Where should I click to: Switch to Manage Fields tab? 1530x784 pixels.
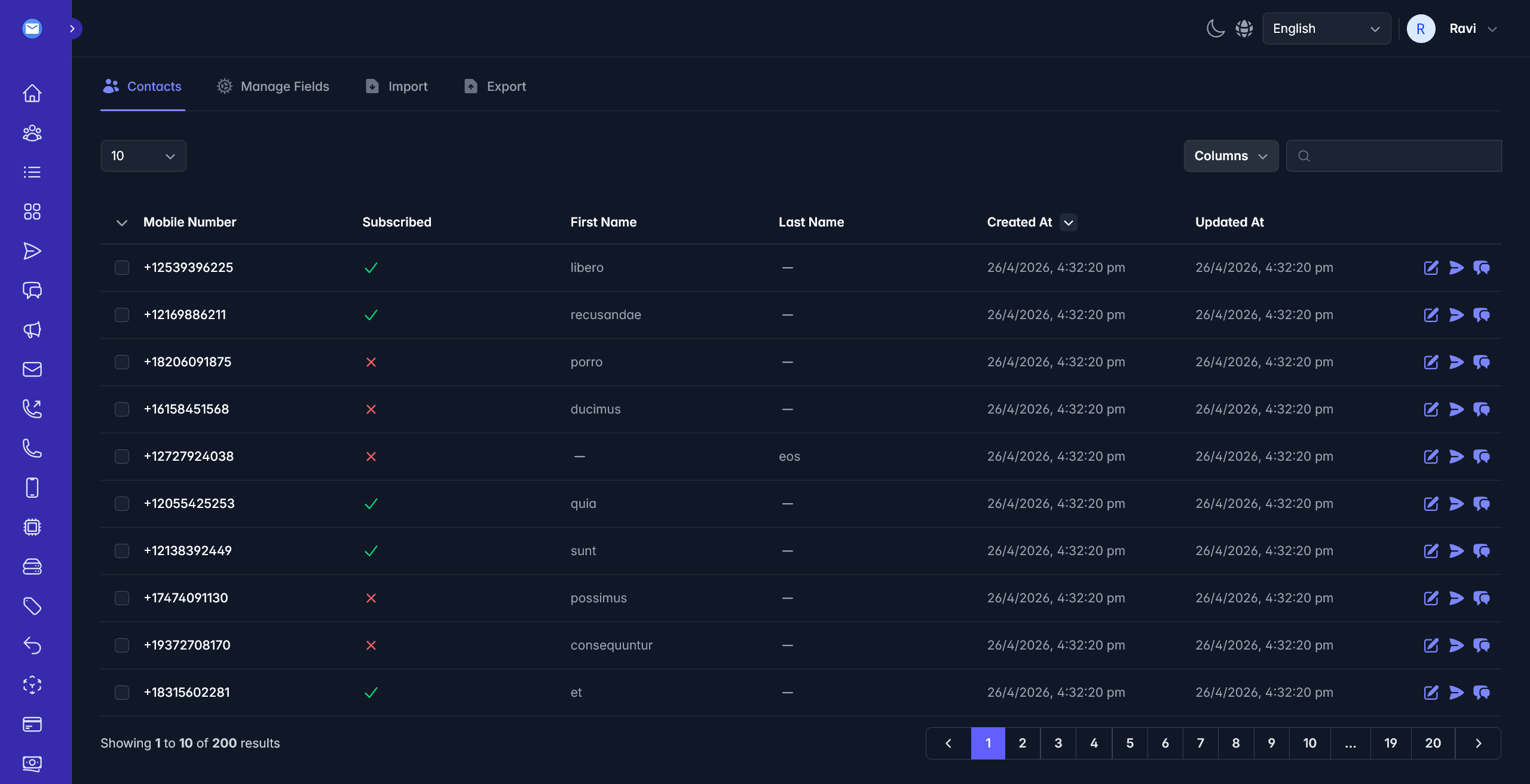273,87
